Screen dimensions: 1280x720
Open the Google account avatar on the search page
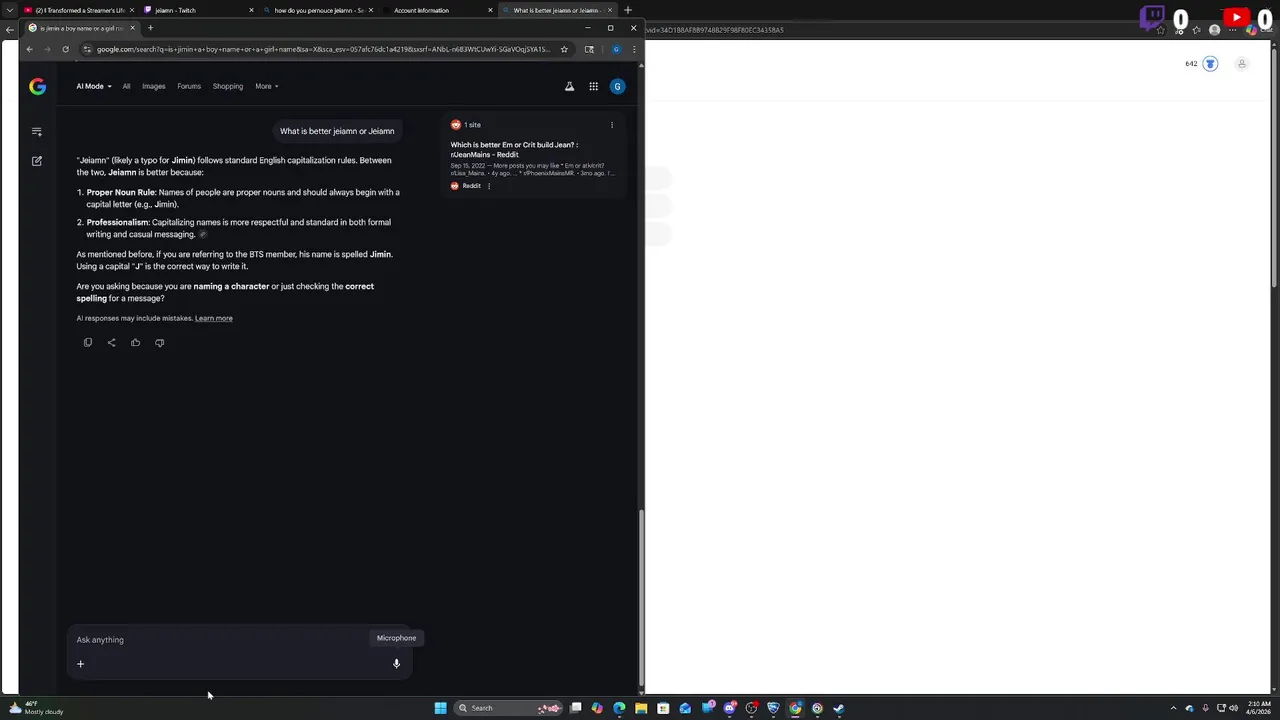pyautogui.click(x=617, y=86)
